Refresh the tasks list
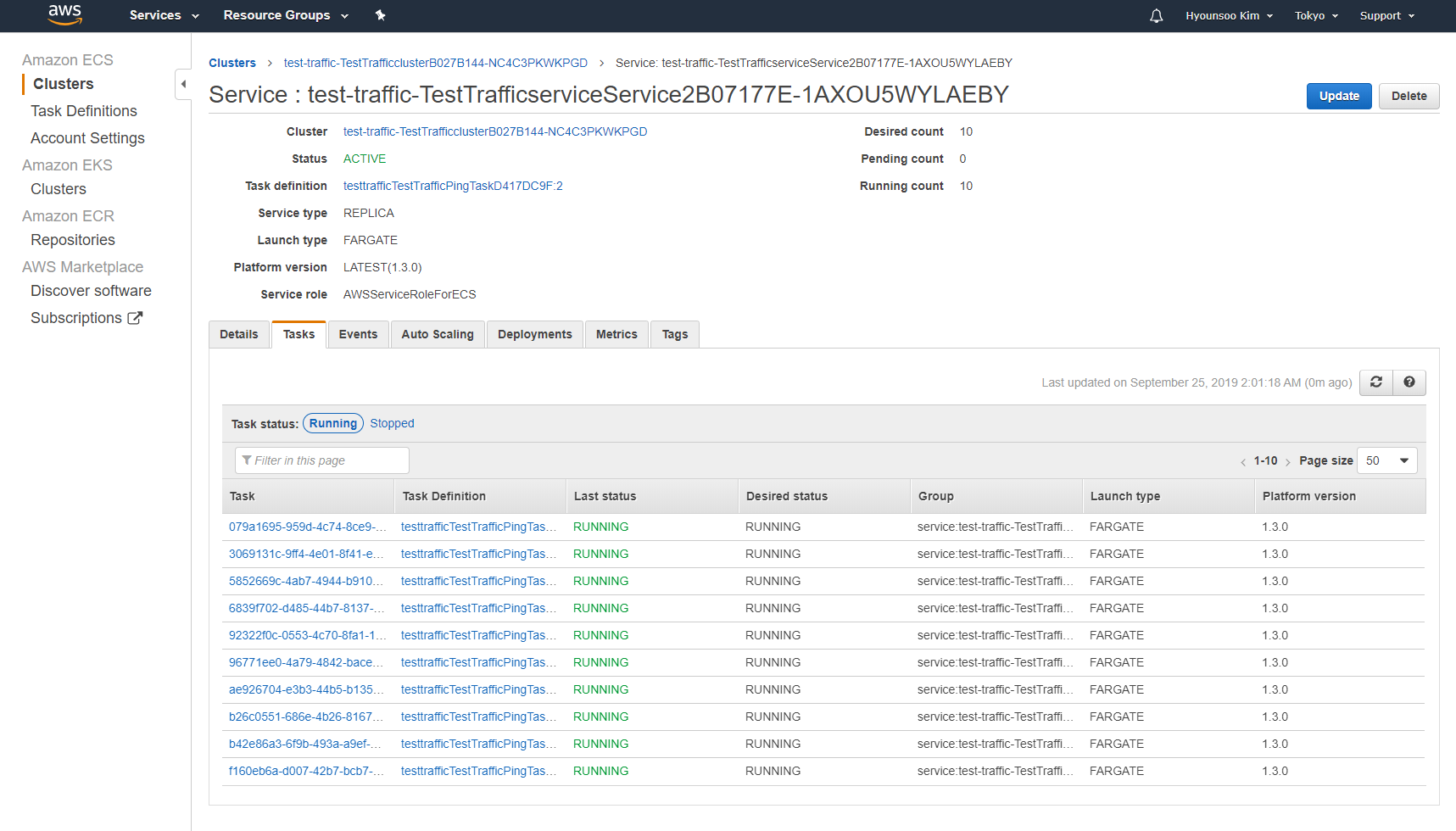1456x831 pixels. [x=1376, y=382]
